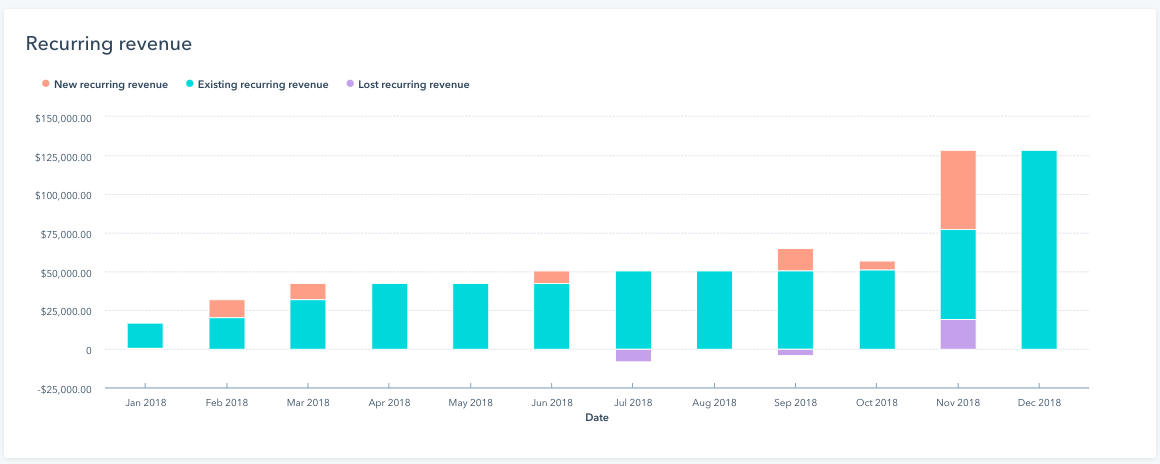The height and width of the screenshot is (464, 1160).
Task: Select the large orange segment in Nov 2018
Action: click(x=958, y=190)
